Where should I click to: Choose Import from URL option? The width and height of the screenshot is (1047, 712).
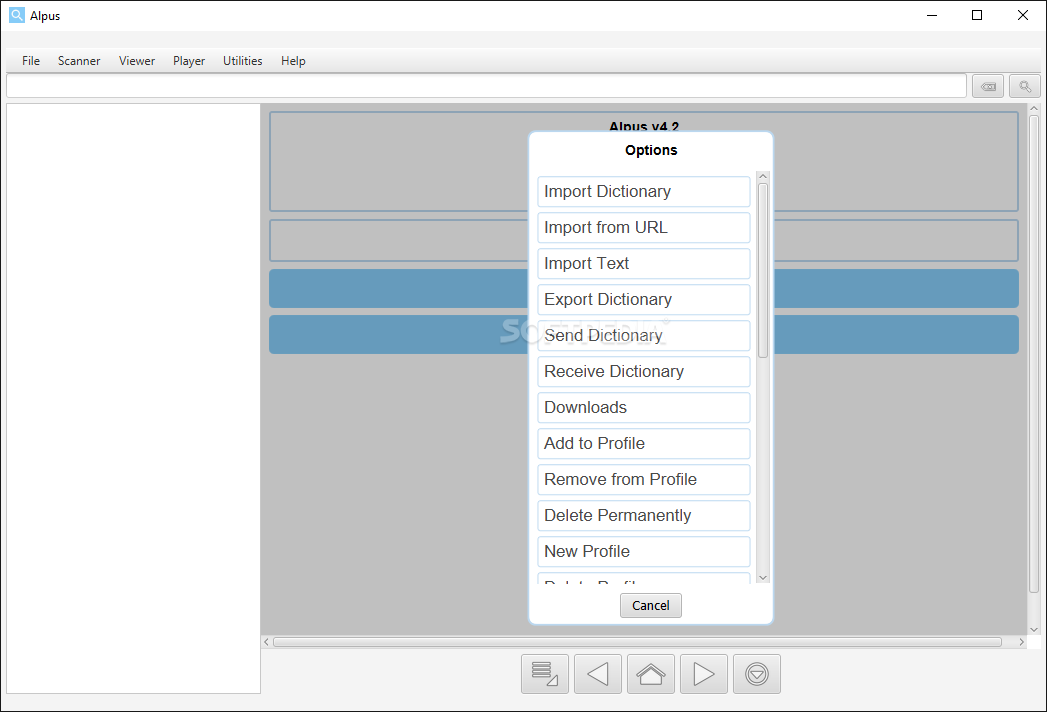coord(644,228)
